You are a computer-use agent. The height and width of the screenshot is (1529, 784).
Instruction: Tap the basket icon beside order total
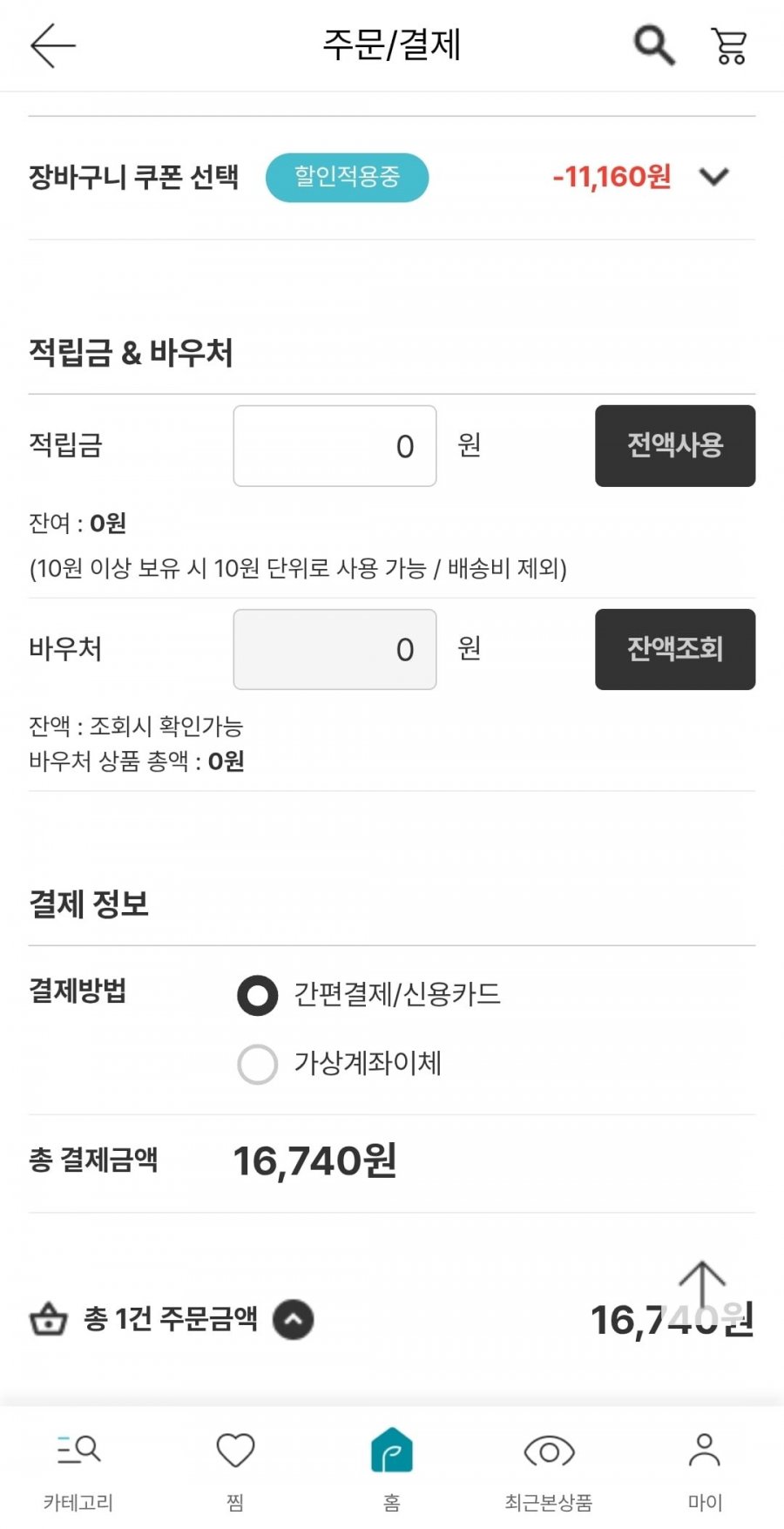click(x=49, y=1319)
